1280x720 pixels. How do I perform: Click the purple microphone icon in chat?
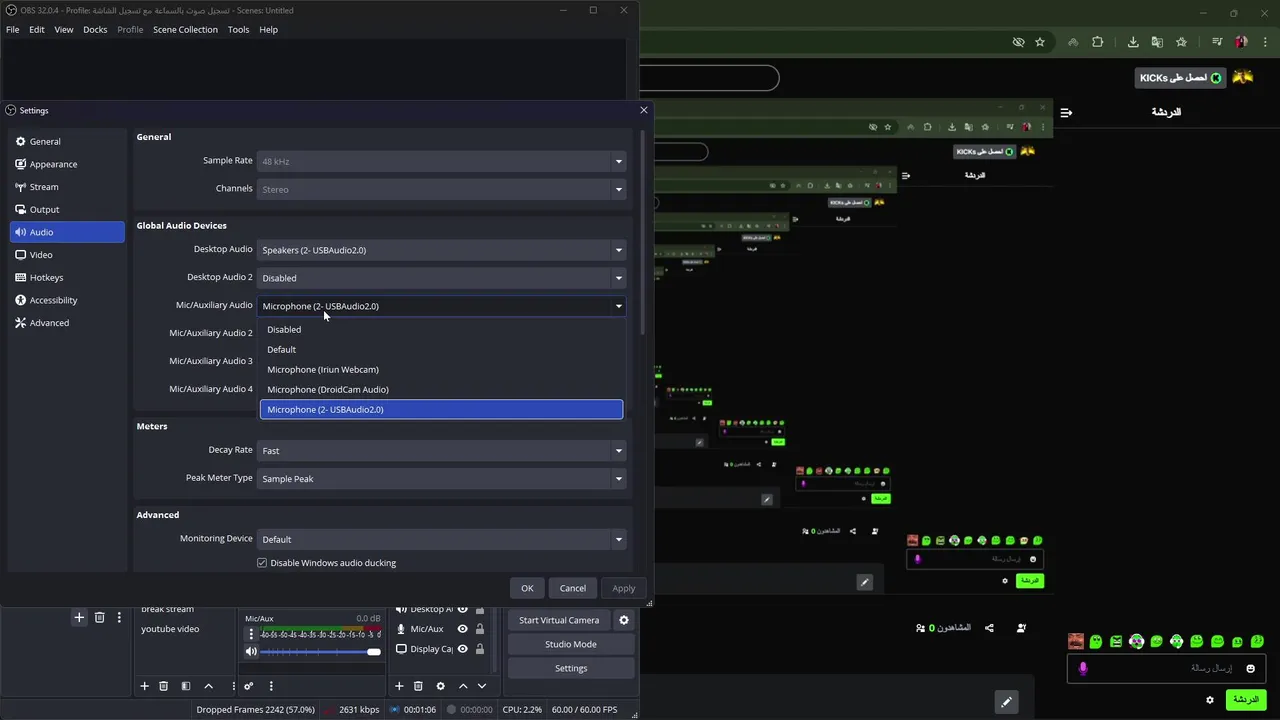pyautogui.click(x=1082, y=668)
